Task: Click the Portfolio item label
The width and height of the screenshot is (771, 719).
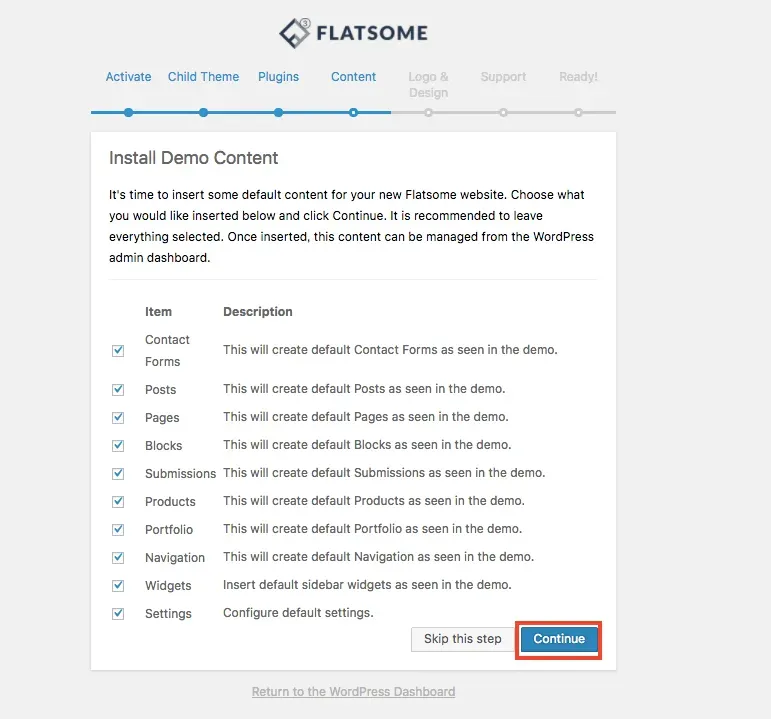Action: click(169, 530)
